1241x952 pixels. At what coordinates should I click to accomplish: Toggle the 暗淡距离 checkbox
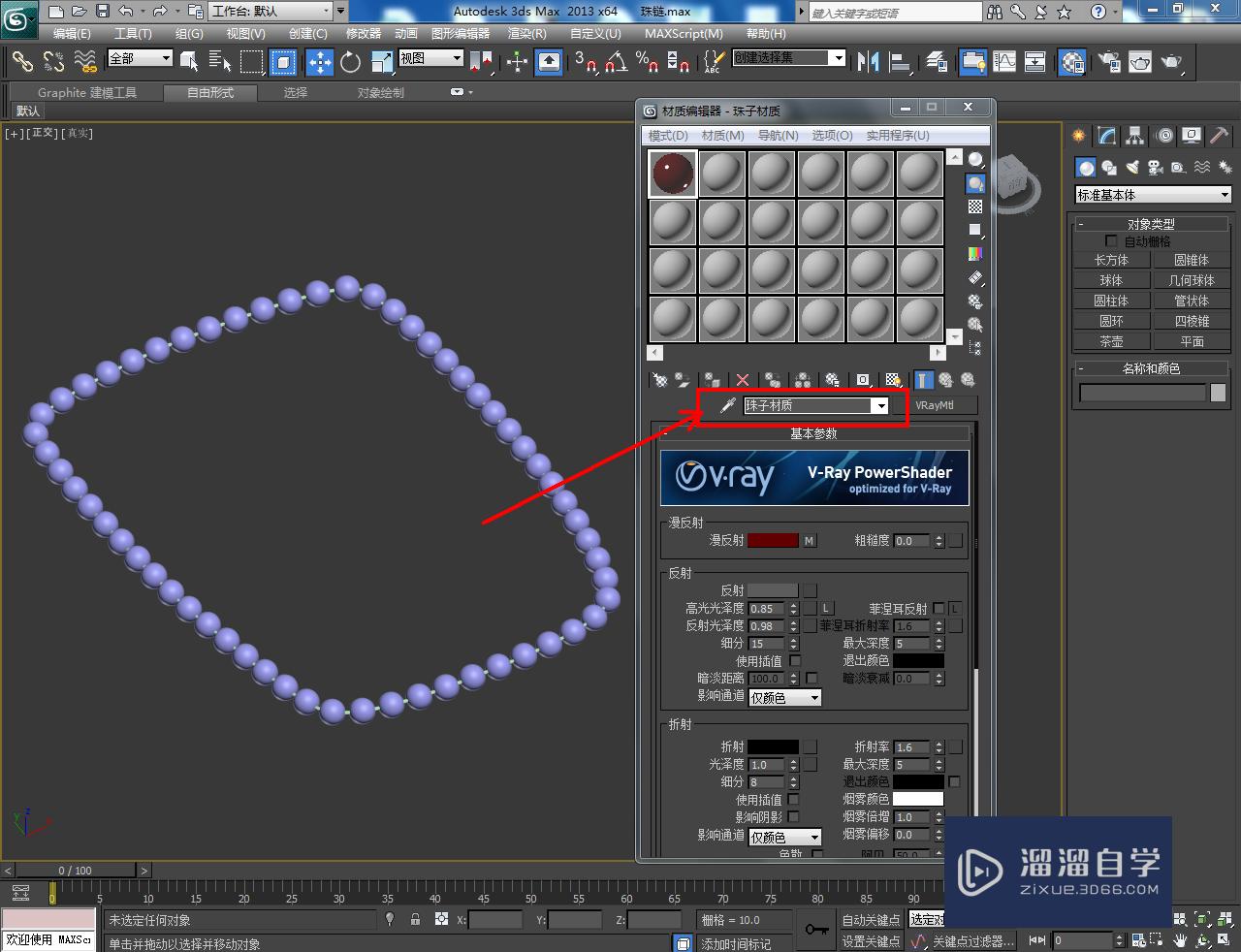[811, 678]
